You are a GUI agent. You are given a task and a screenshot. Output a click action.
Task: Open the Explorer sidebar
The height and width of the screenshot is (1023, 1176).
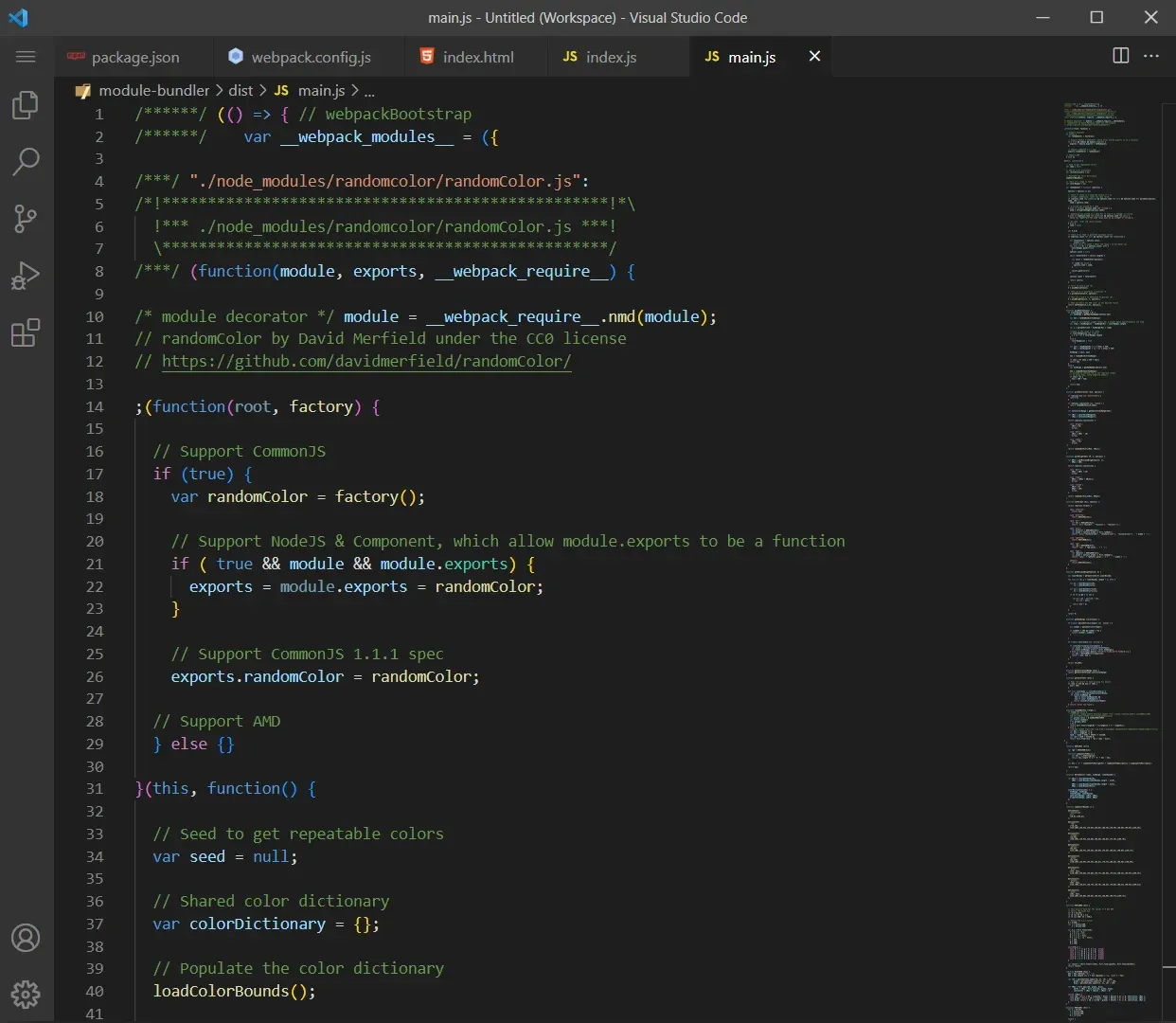(25, 105)
